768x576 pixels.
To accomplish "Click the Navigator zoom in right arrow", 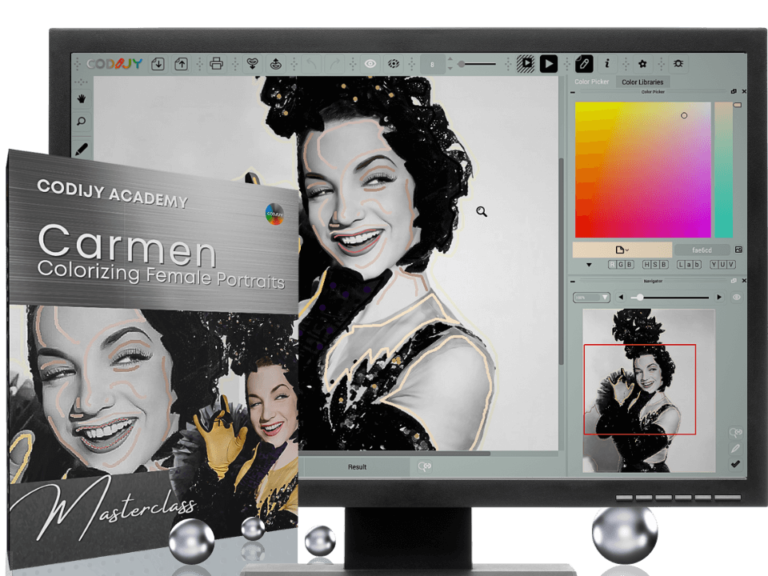I will tap(719, 297).
